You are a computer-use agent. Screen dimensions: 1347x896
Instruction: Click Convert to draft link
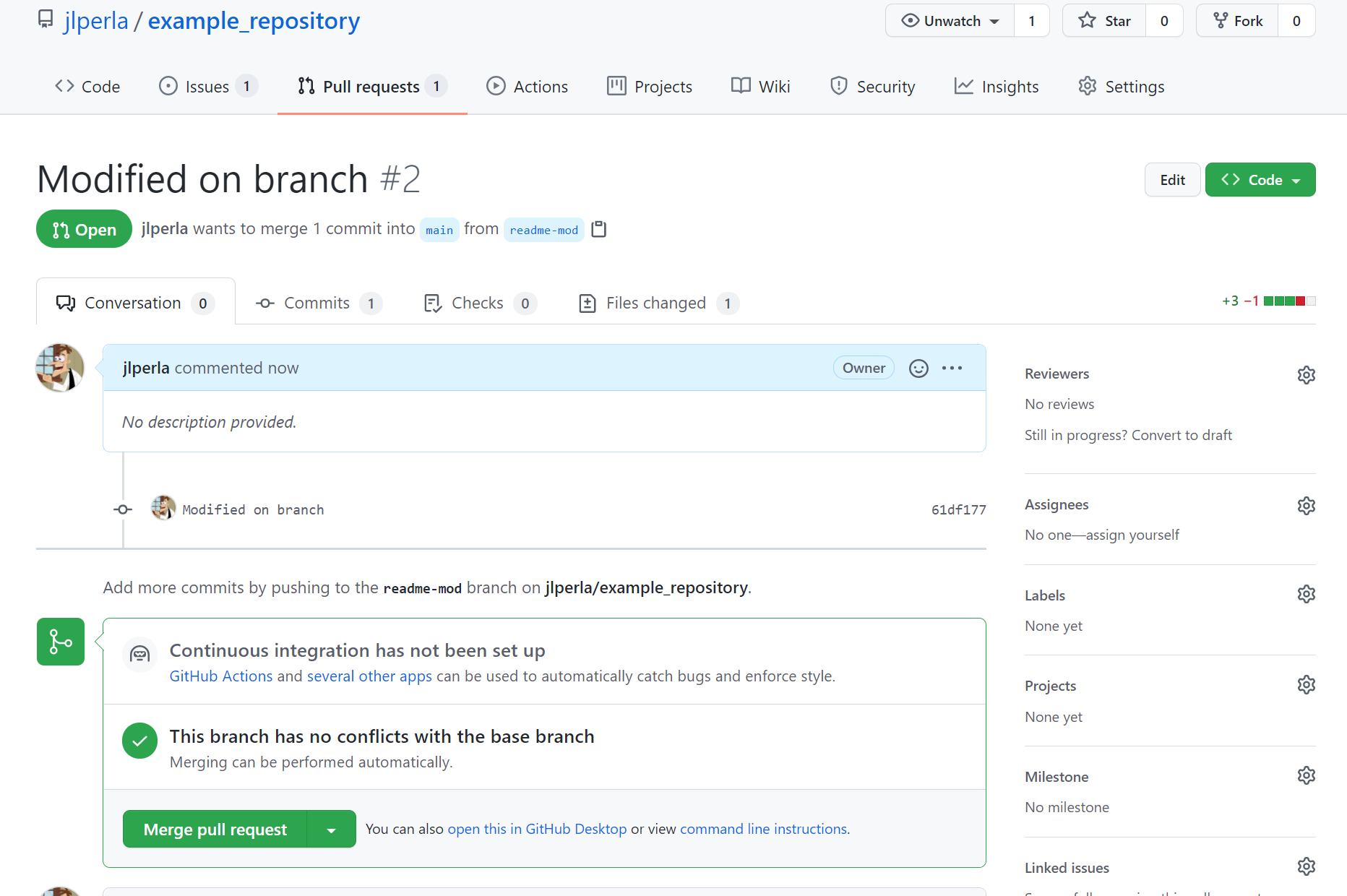point(1182,435)
